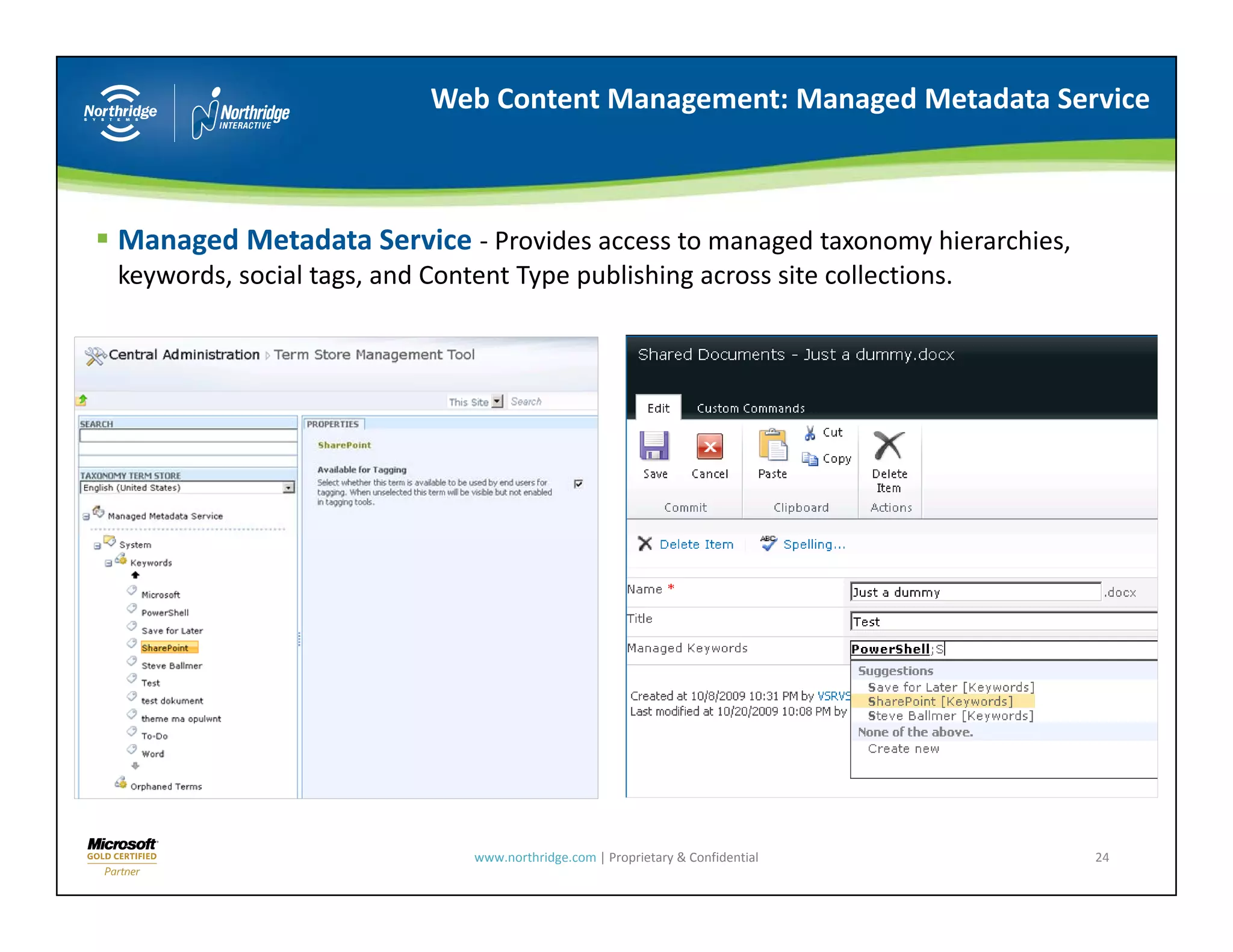This screenshot has height=952, width=1233.
Task: Click the Cut scissors icon
Action: [810, 433]
